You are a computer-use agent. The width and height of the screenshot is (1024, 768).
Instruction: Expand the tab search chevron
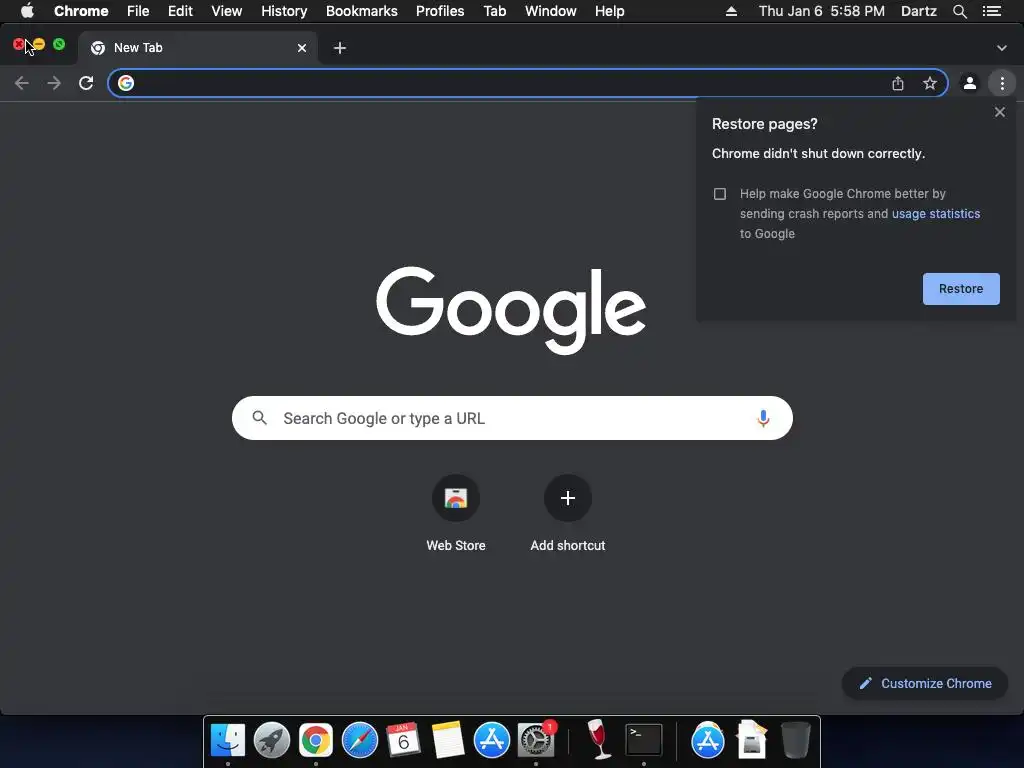point(1002,48)
